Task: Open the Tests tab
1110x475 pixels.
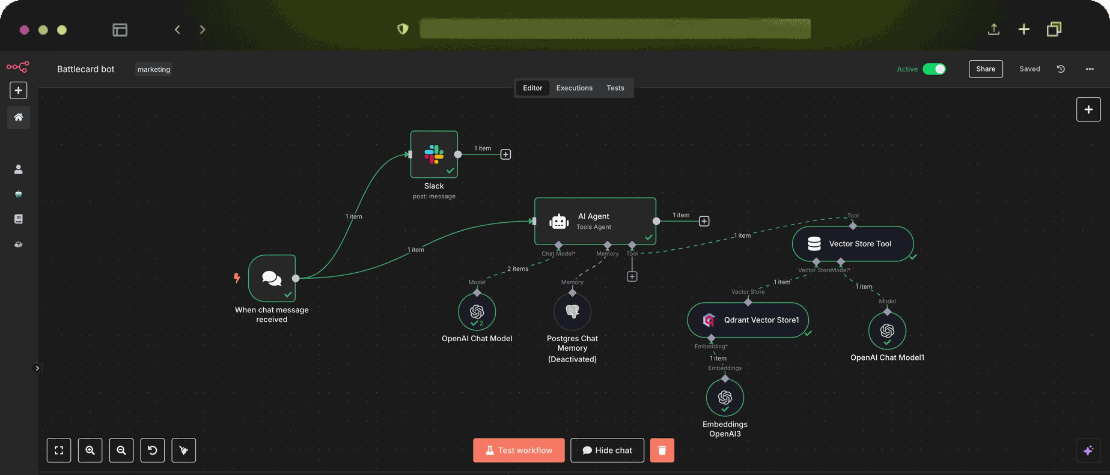Action: click(x=615, y=88)
